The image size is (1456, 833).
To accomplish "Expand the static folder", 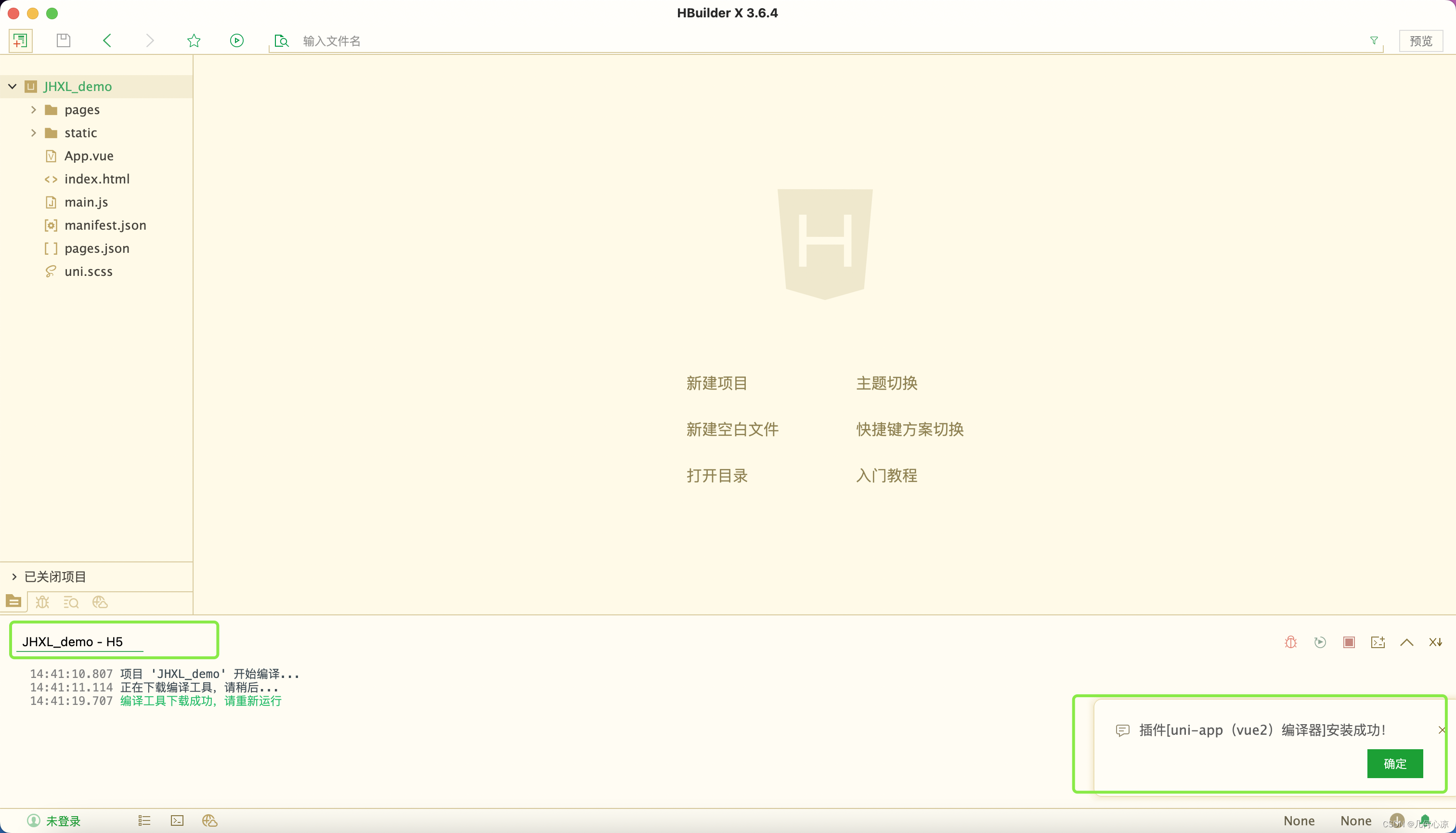I will [x=34, y=133].
